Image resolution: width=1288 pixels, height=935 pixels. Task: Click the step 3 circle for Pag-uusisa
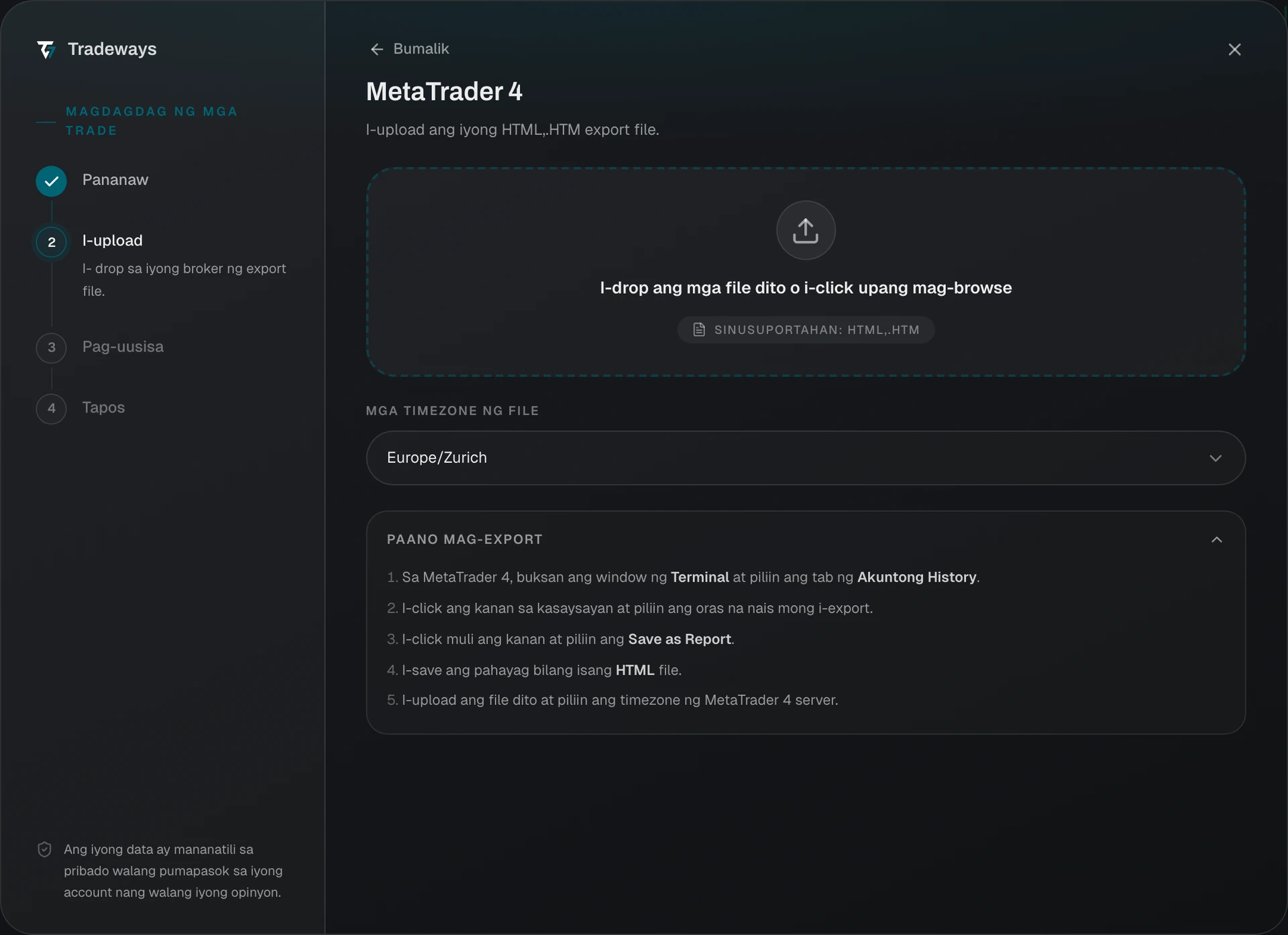52,348
